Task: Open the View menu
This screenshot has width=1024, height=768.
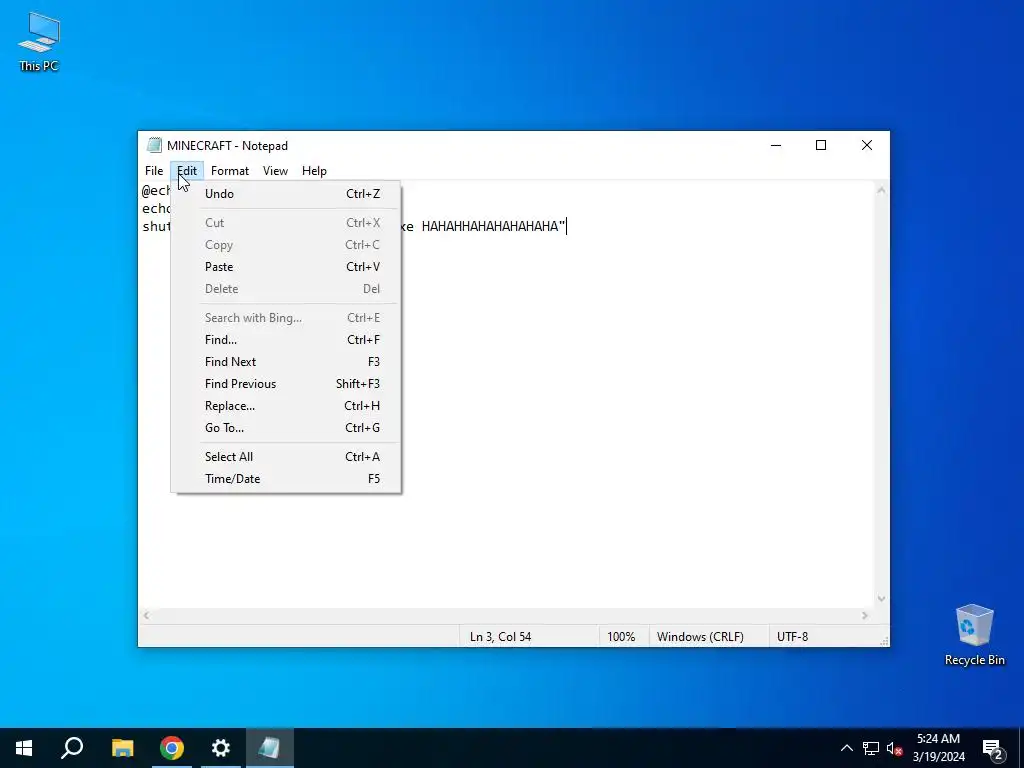Action: [275, 170]
